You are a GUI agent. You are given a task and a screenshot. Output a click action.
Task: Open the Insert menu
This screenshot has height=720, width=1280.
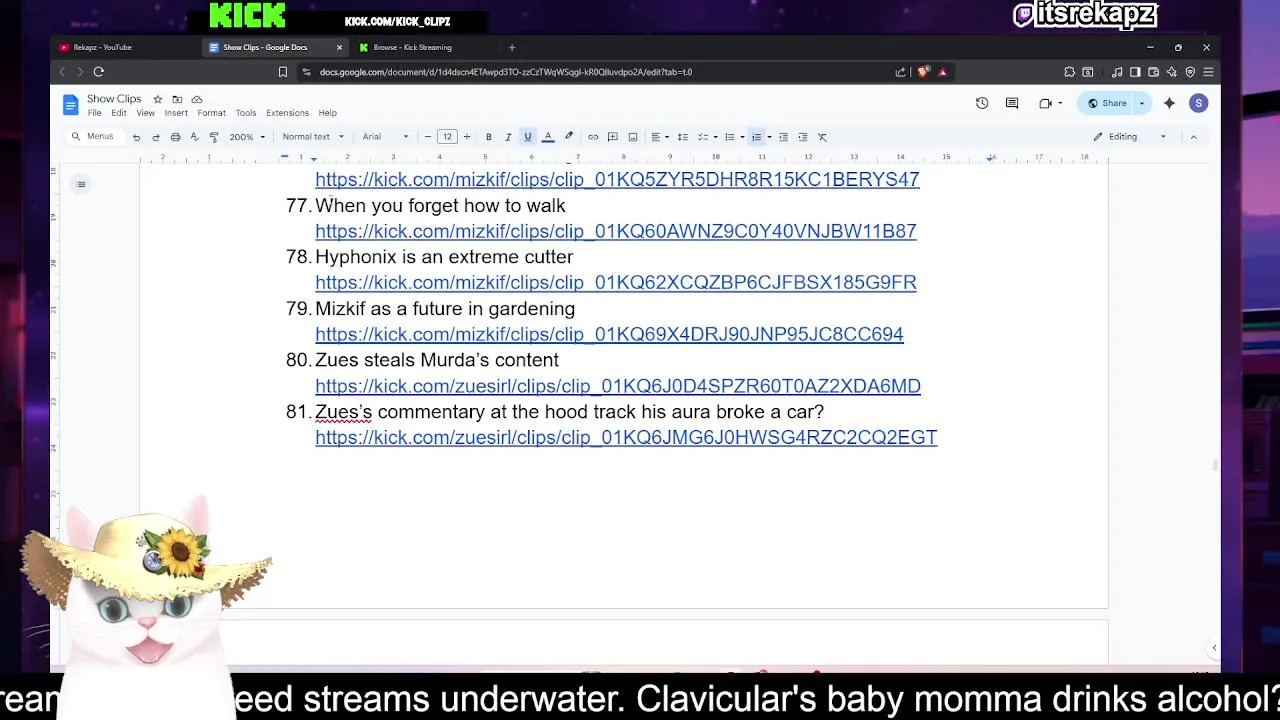pyautogui.click(x=176, y=113)
